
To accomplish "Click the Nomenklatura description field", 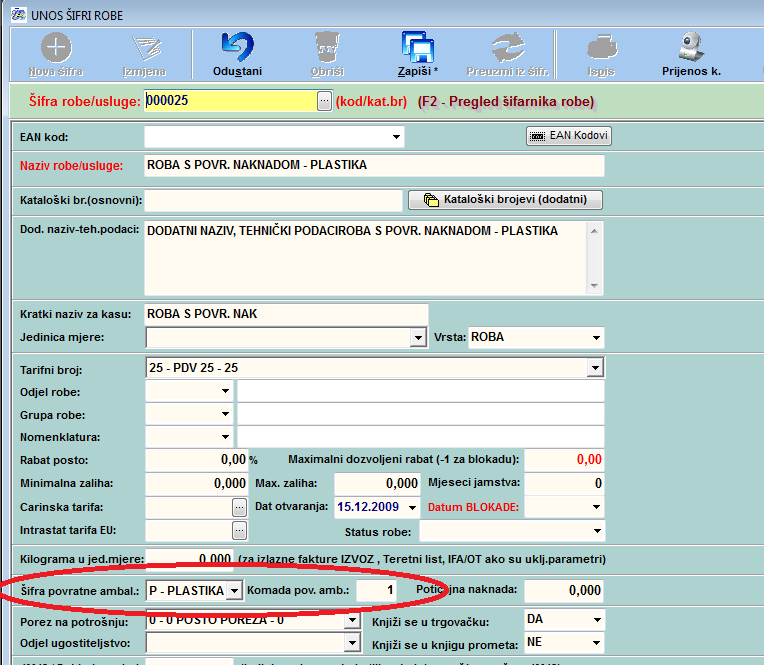I will coord(420,437).
